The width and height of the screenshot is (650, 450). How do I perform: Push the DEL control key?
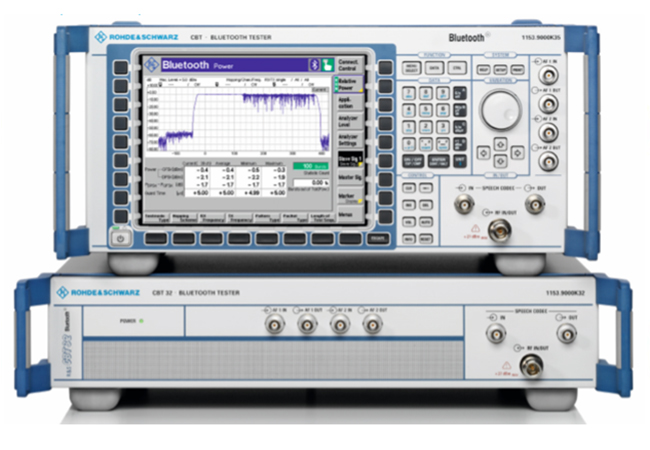click(426, 206)
